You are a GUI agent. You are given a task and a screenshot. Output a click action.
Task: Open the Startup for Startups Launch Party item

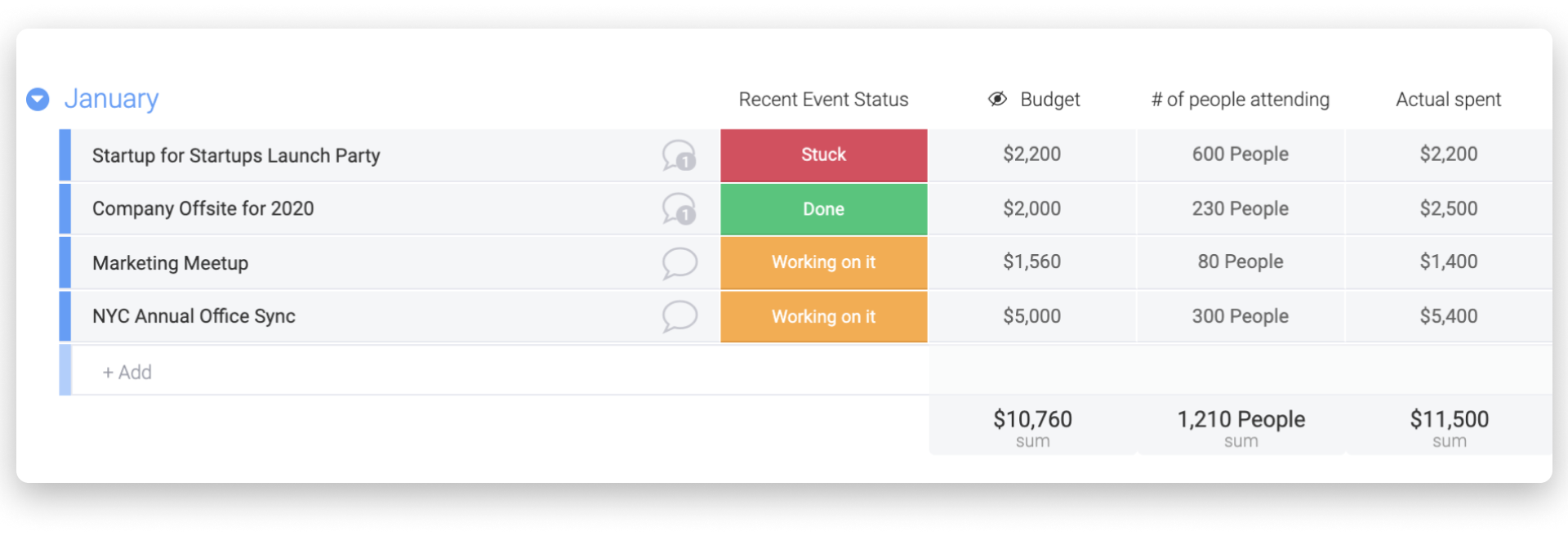[236, 155]
